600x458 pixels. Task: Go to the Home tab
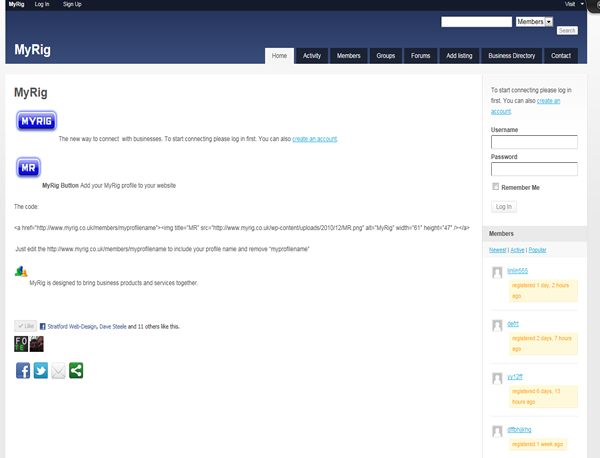[x=279, y=56]
